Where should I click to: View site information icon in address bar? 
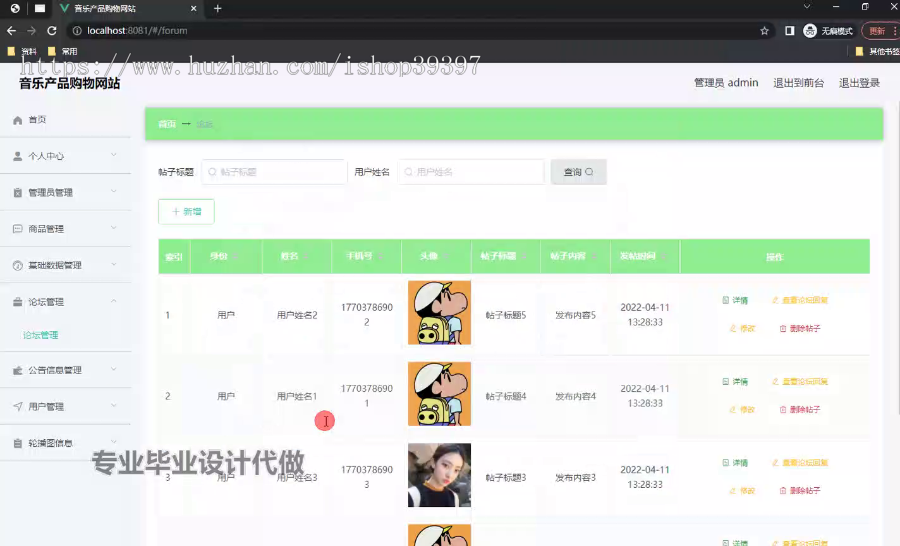(x=77, y=31)
